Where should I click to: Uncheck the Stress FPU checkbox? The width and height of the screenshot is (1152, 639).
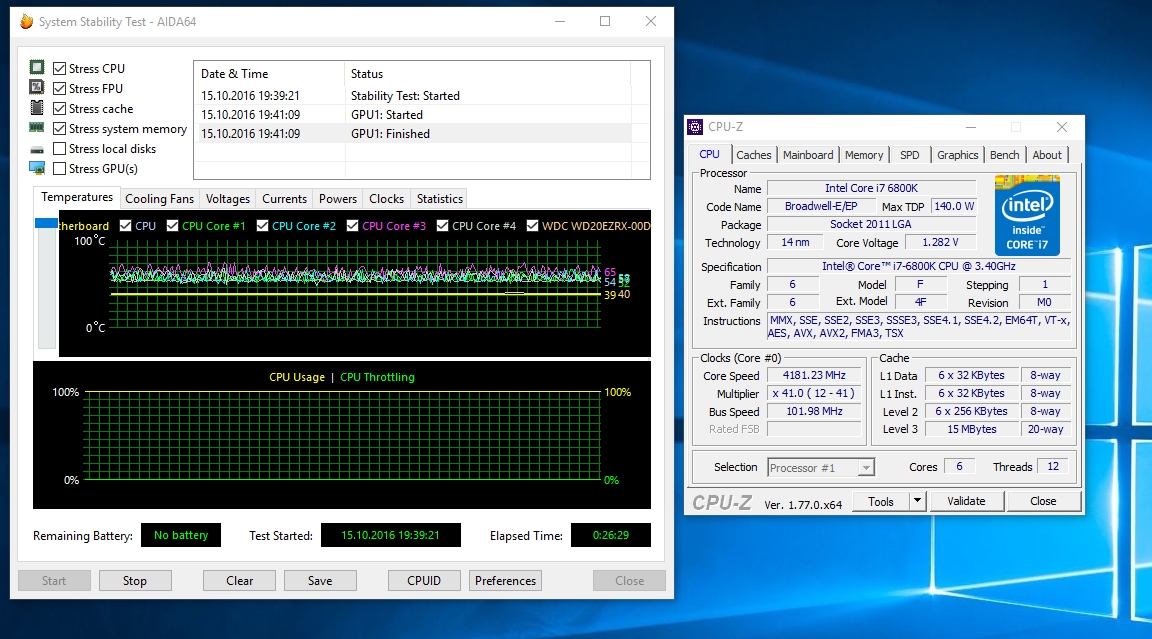coord(60,88)
